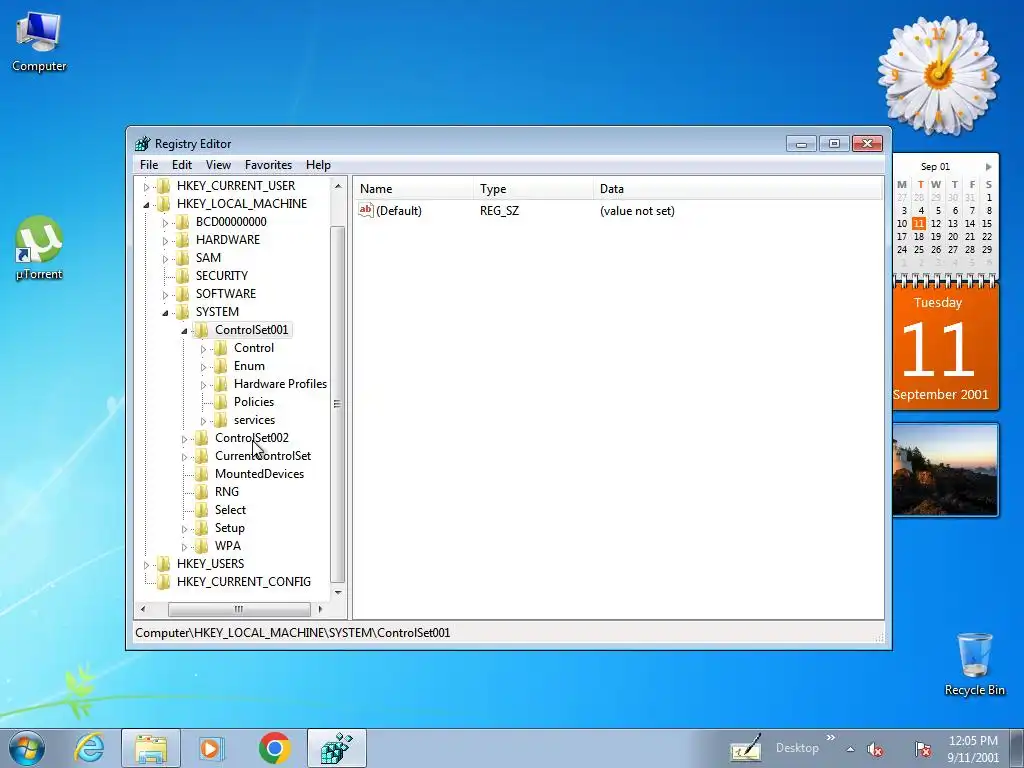
Task: Collapse the ControlSet001 key
Action: (184, 331)
